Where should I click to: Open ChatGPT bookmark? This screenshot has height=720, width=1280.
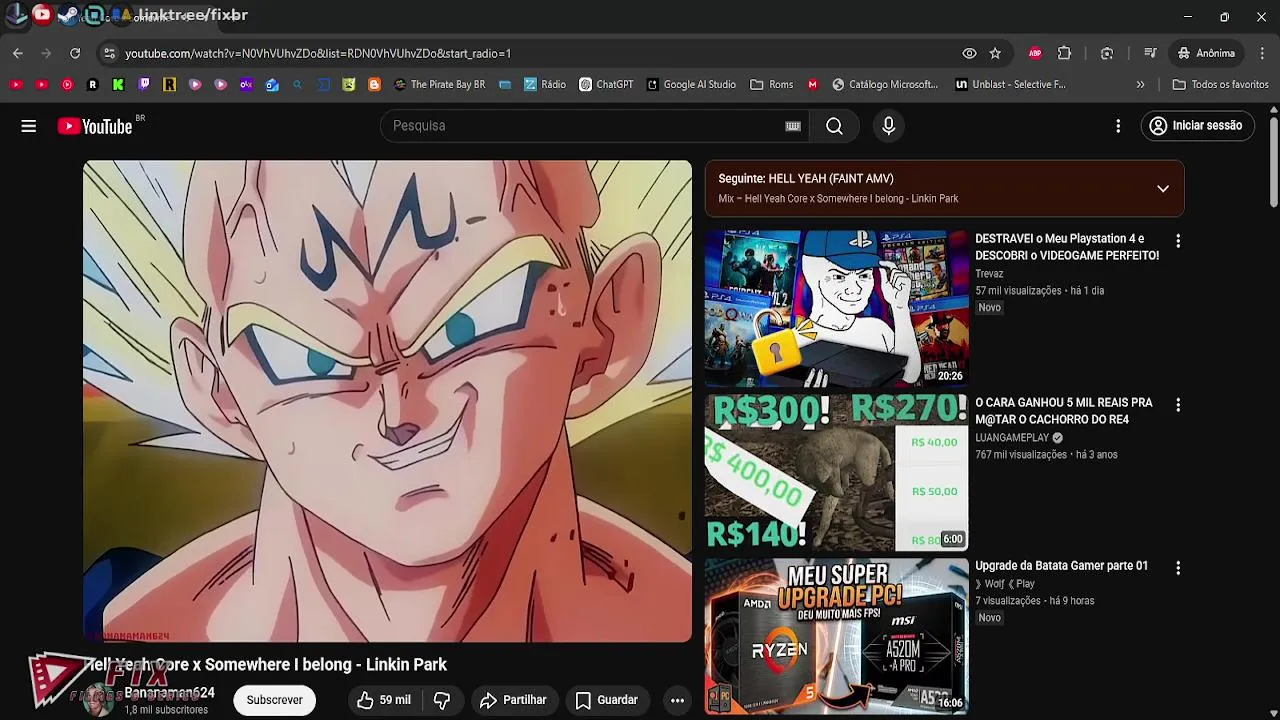click(606, 85)
